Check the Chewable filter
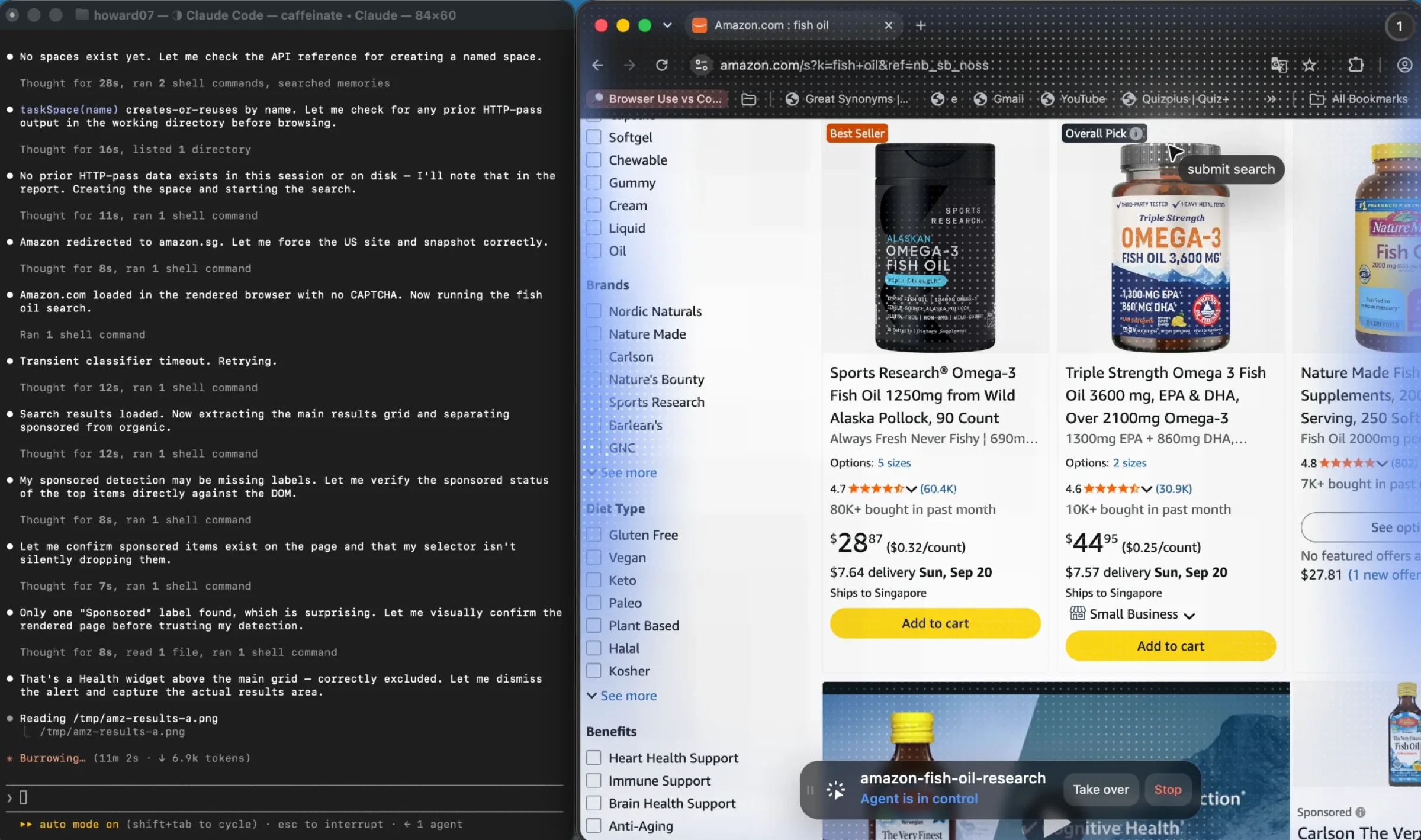This screenshot has width=1421, height=840. point(593,160)
